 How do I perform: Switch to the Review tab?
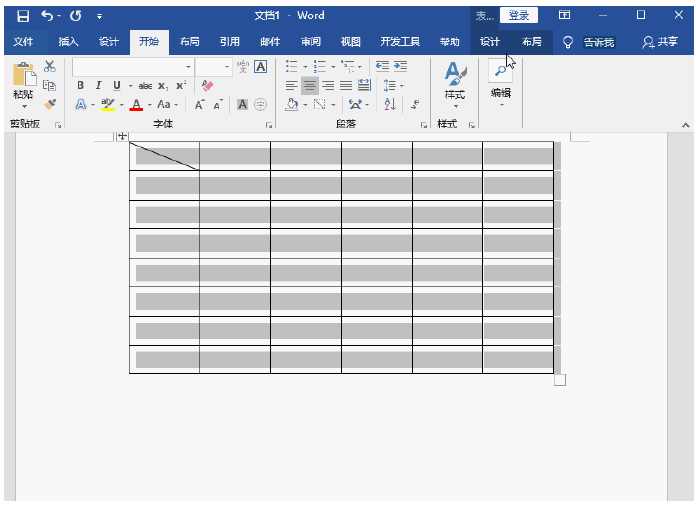[x=311, y=42]
